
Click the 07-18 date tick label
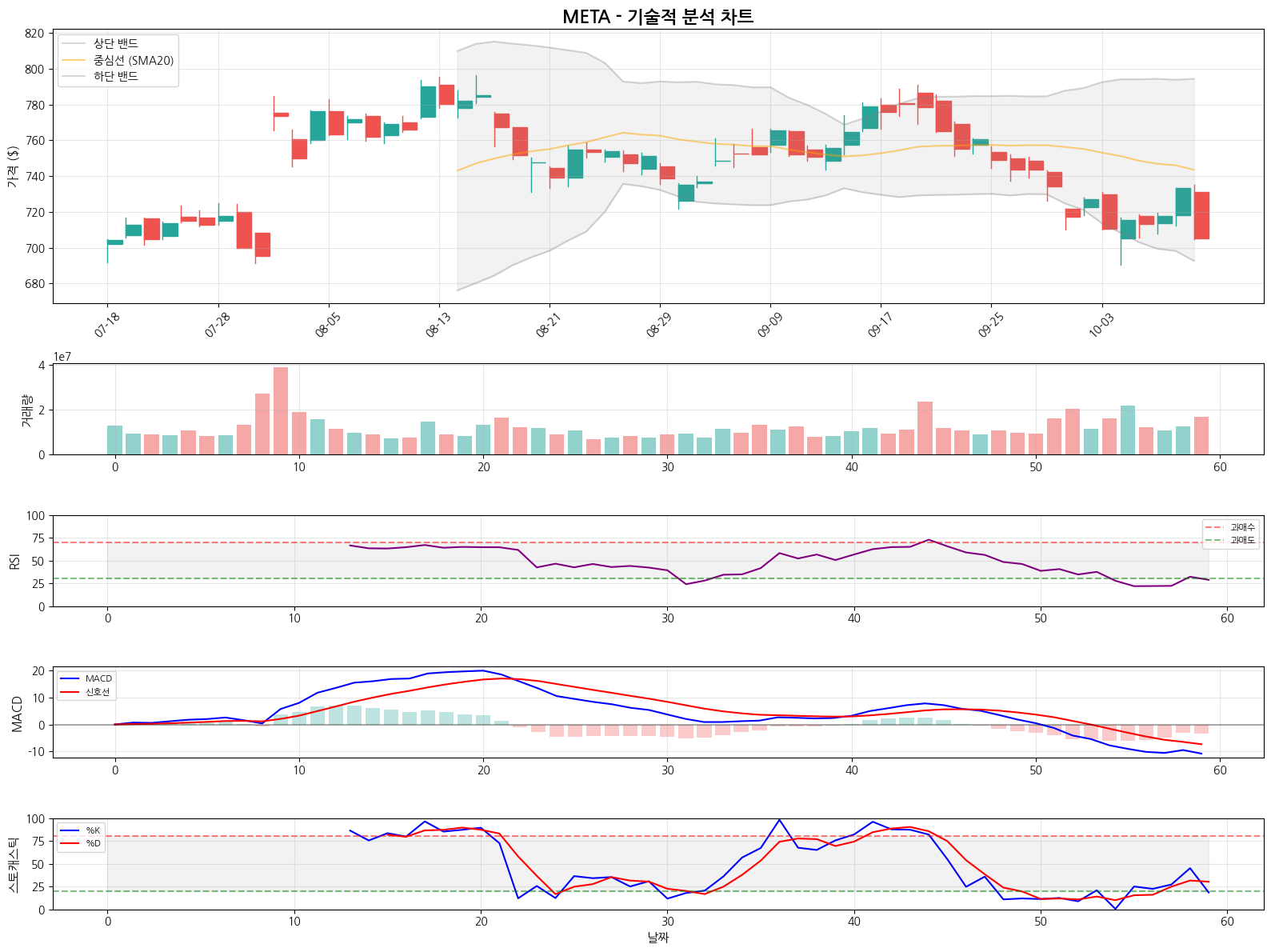pyautogui.click(x=107, y=325)
